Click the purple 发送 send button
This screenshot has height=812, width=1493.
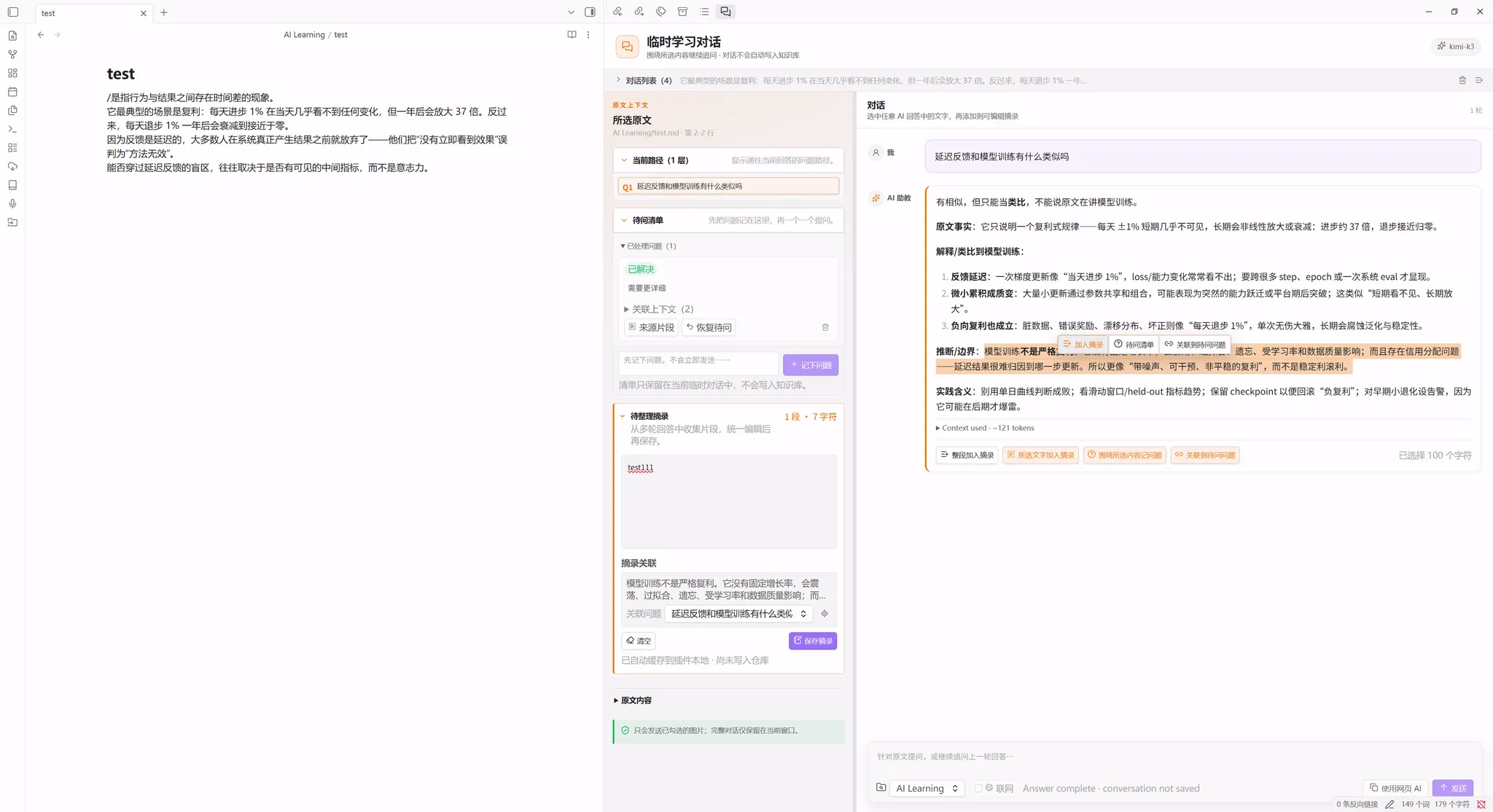point(1453,788)
